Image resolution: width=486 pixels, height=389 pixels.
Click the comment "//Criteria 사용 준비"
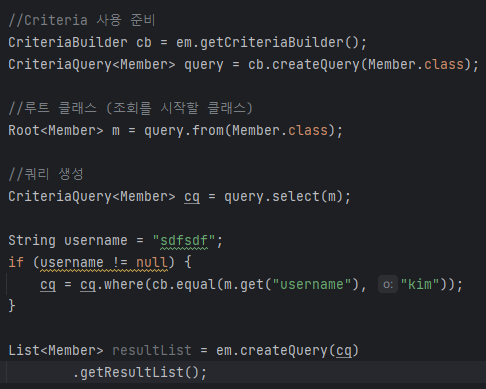[82, 21]
